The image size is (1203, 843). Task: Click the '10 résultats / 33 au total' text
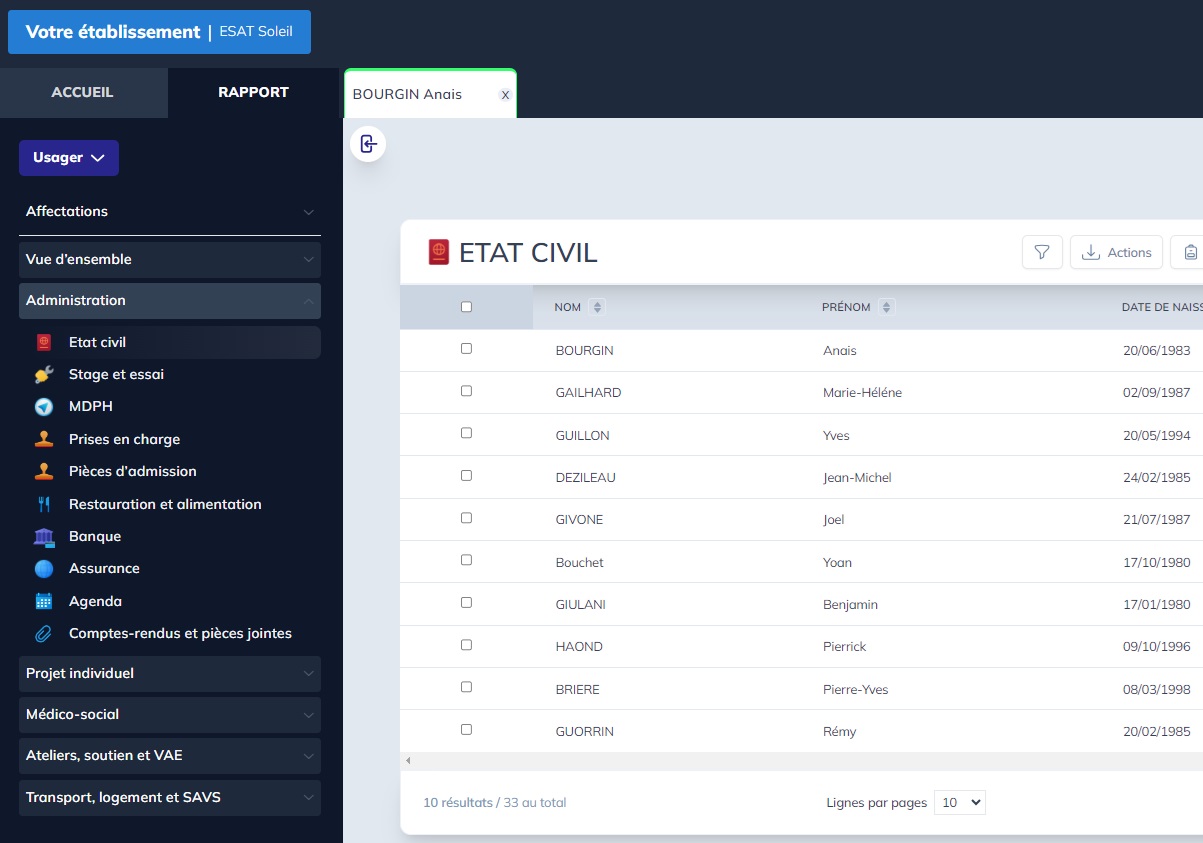tap(495, 803)
